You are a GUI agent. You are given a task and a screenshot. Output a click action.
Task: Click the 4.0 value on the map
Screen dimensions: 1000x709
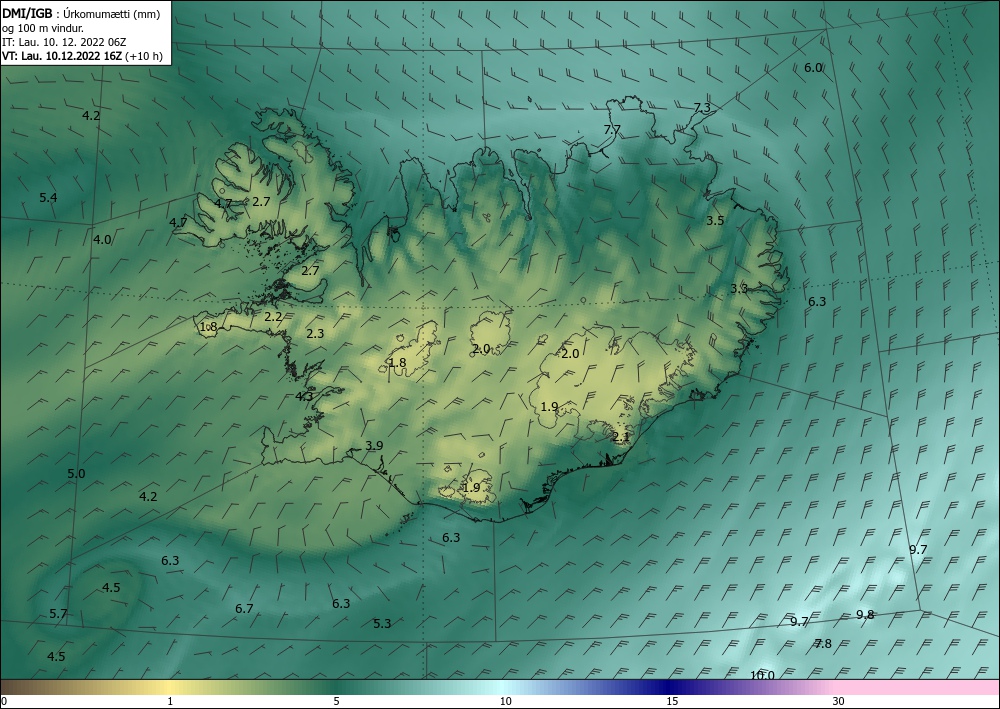point(102,240)
